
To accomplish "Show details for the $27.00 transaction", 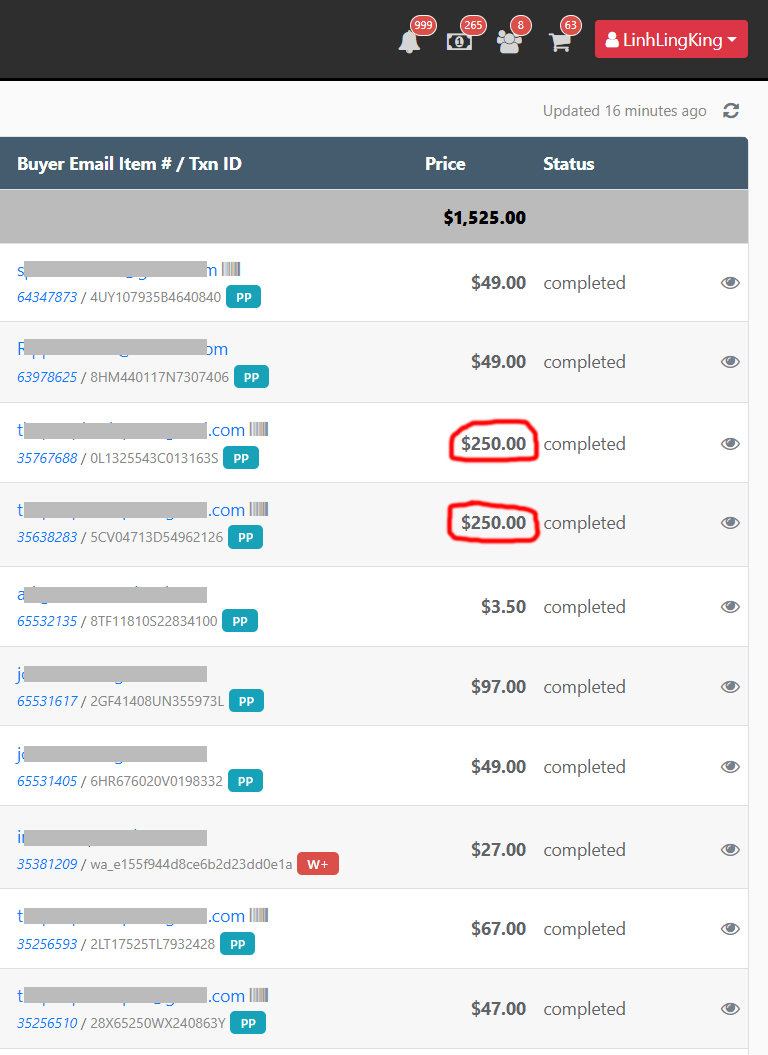I will (730, 850).
